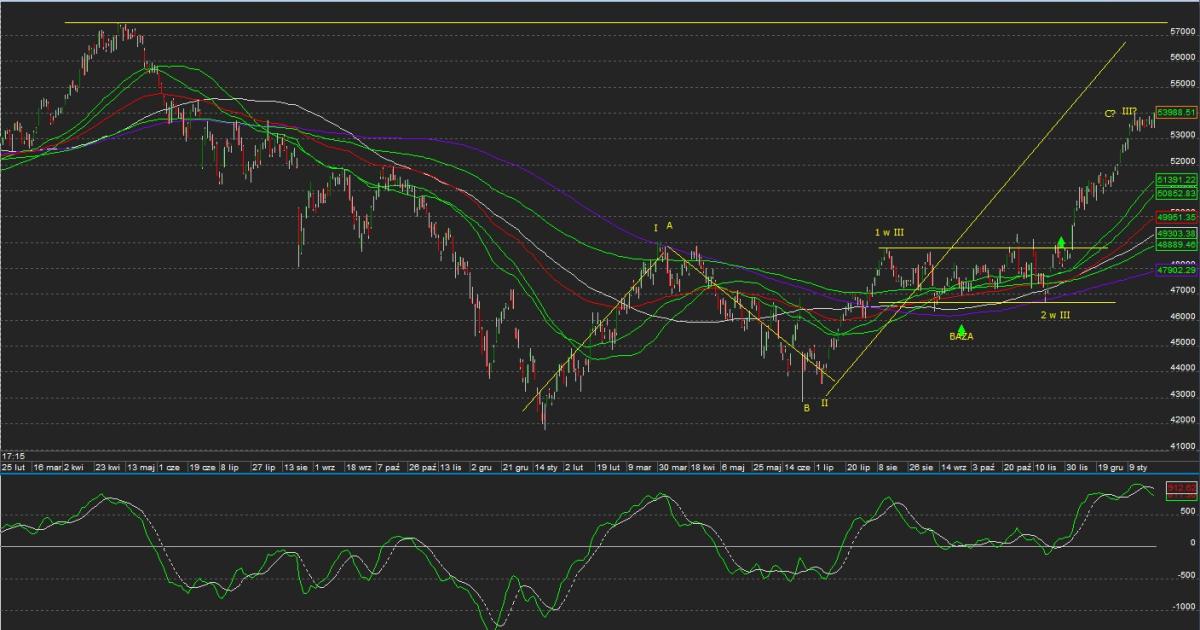Click the '23 kwi' date on time axis

(108, 467)
